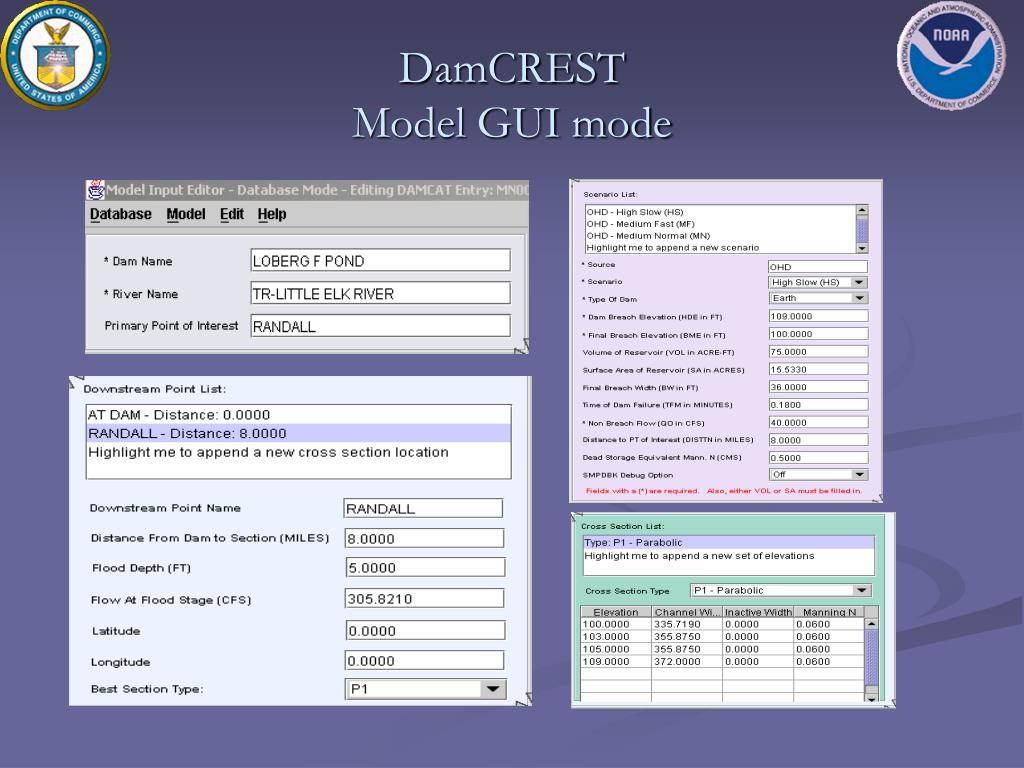
Task: Click Scenario List scroll up arrow
Action: pos(862,210)
